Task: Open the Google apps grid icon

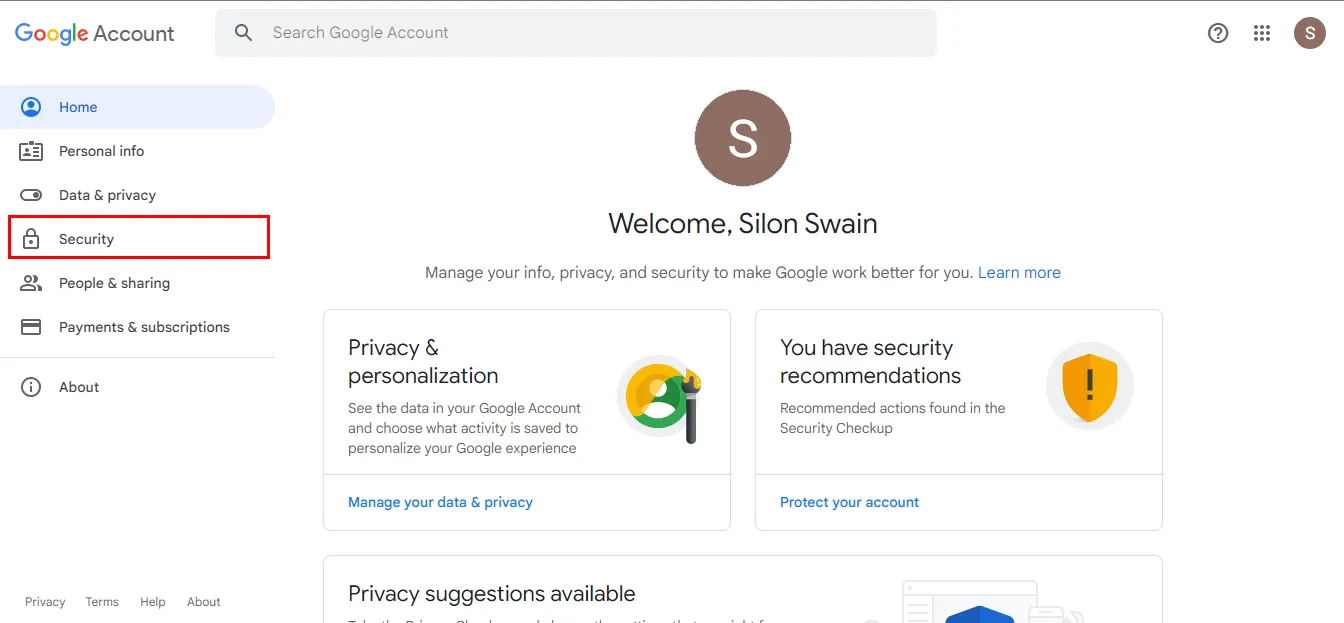Action: click(1262, 33)
